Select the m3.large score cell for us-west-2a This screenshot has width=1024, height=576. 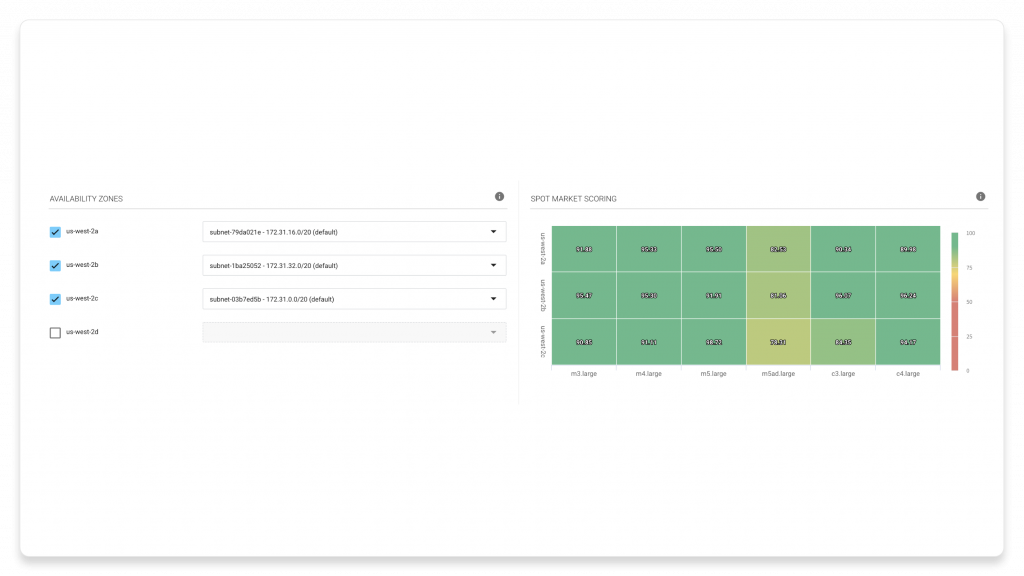[584, 249]
